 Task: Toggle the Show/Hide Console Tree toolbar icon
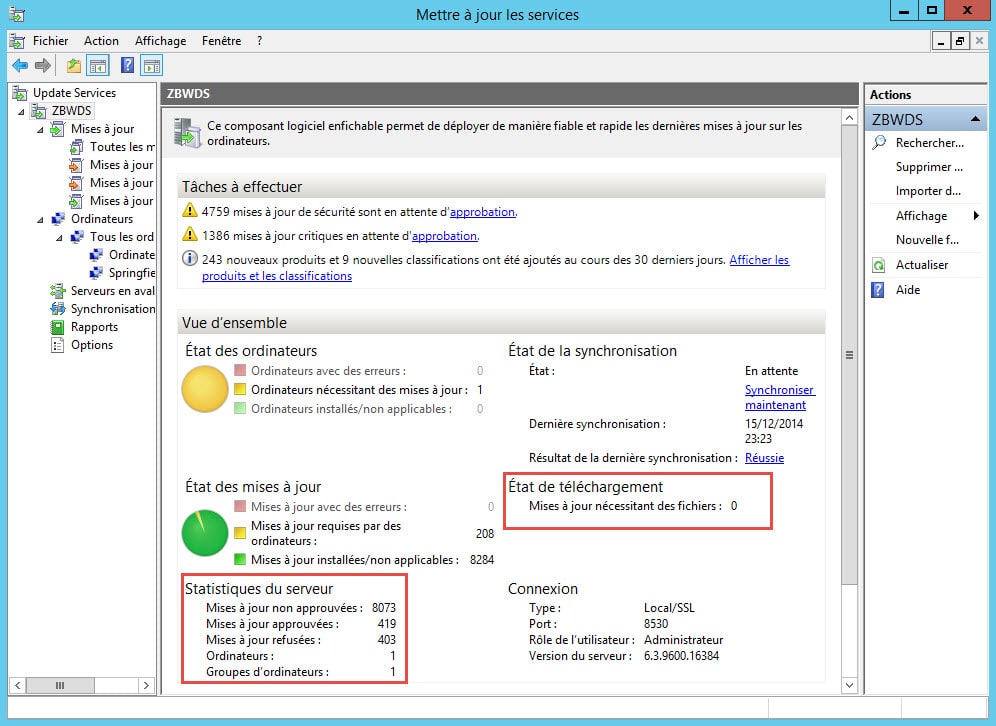(98, 66)
